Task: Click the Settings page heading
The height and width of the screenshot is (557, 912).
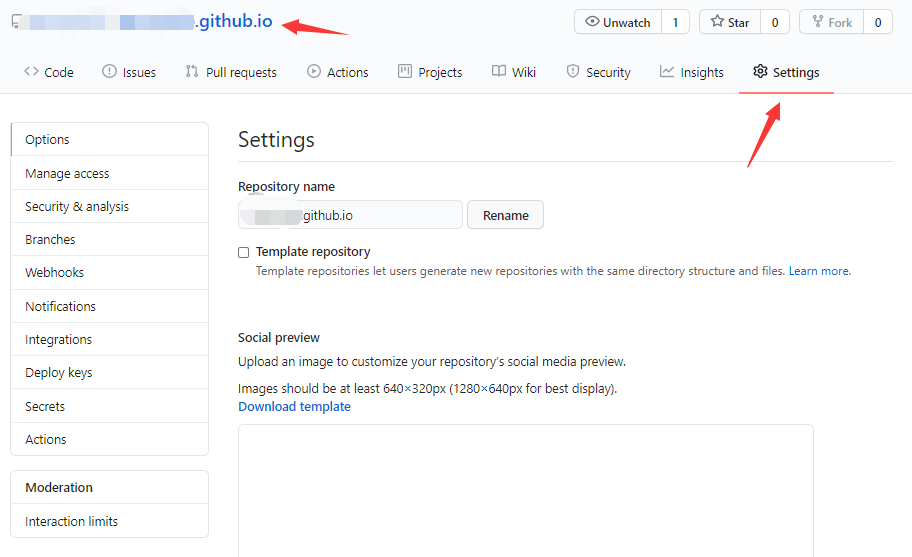Action: pos(276,140)
